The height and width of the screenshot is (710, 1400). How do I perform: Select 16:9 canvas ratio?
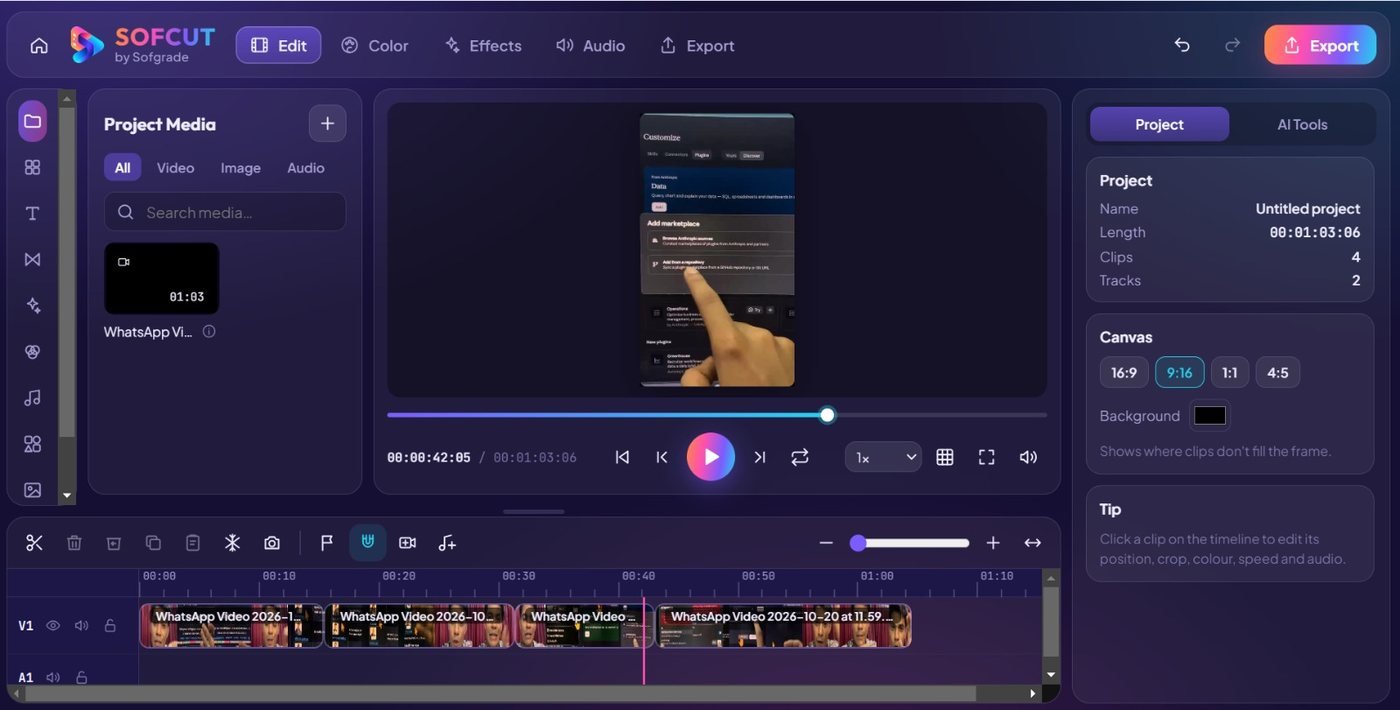1124,372
